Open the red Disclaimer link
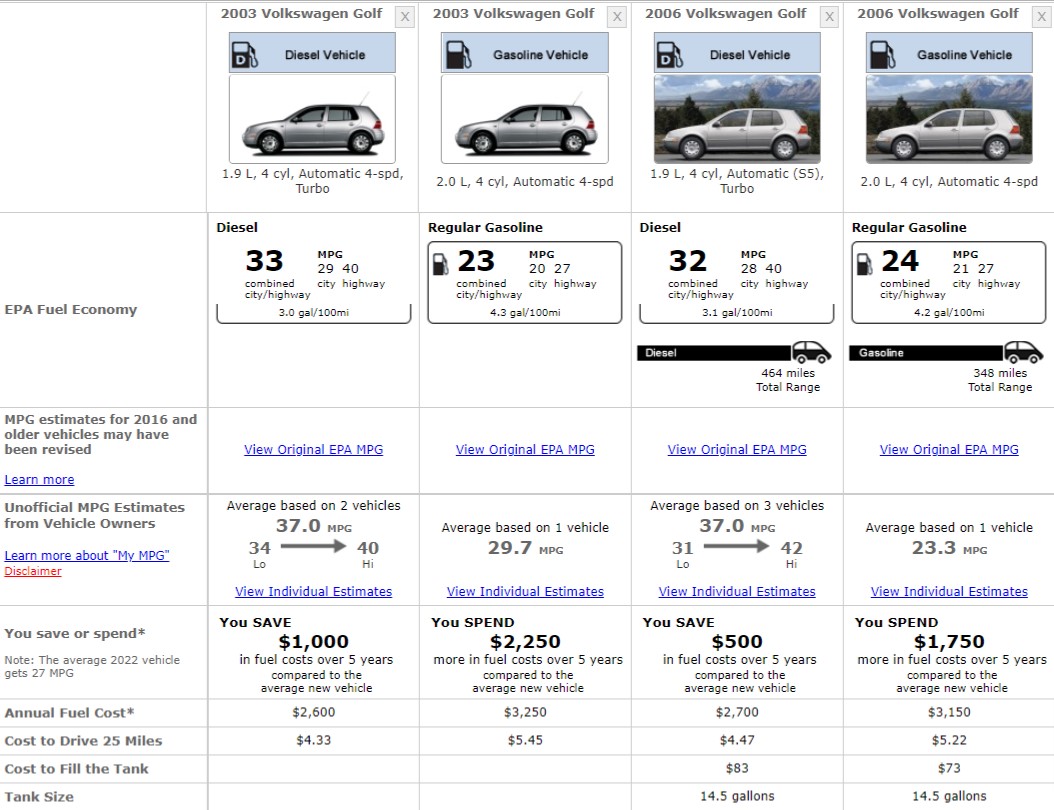Image resolution: width=1054 pixels, height=810 pixels. coord(33,571)
